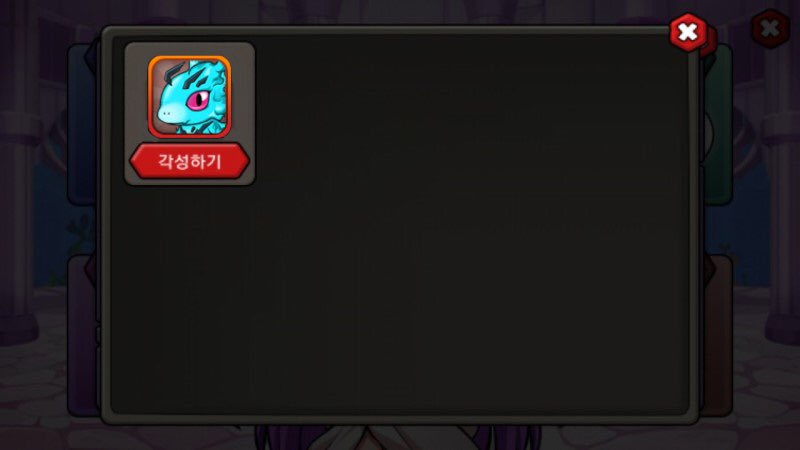The width and height of the screenshot is (800, 450).
Task: Click the dragon's pink eye
Action: pyautogui.click(x=198, y=99)
